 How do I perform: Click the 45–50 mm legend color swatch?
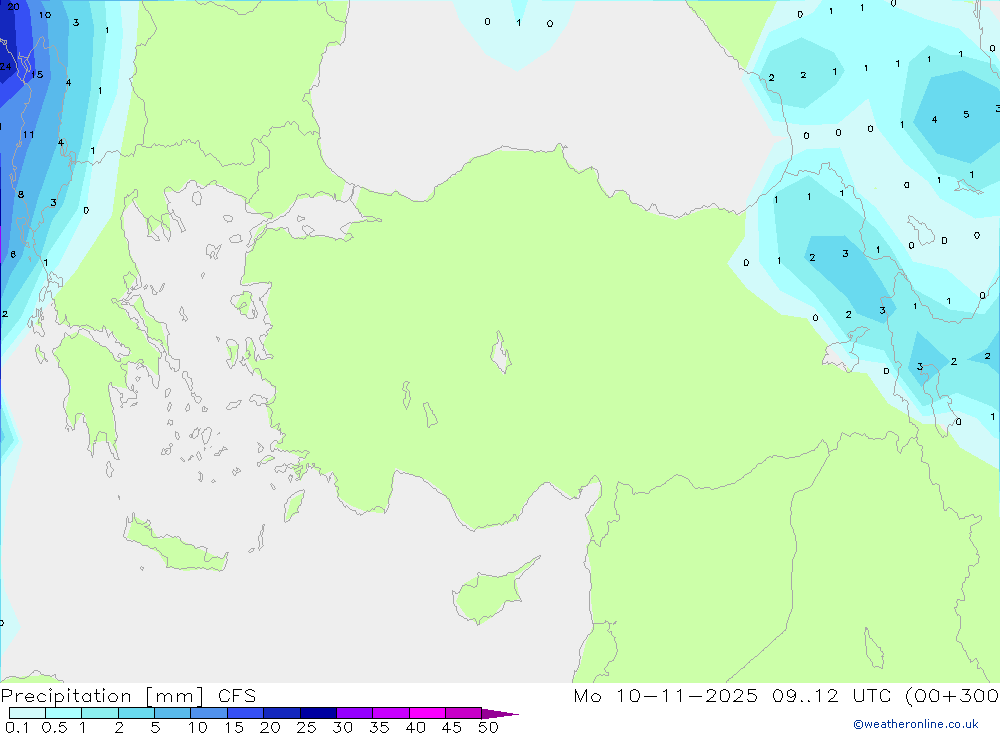point(463,713)
